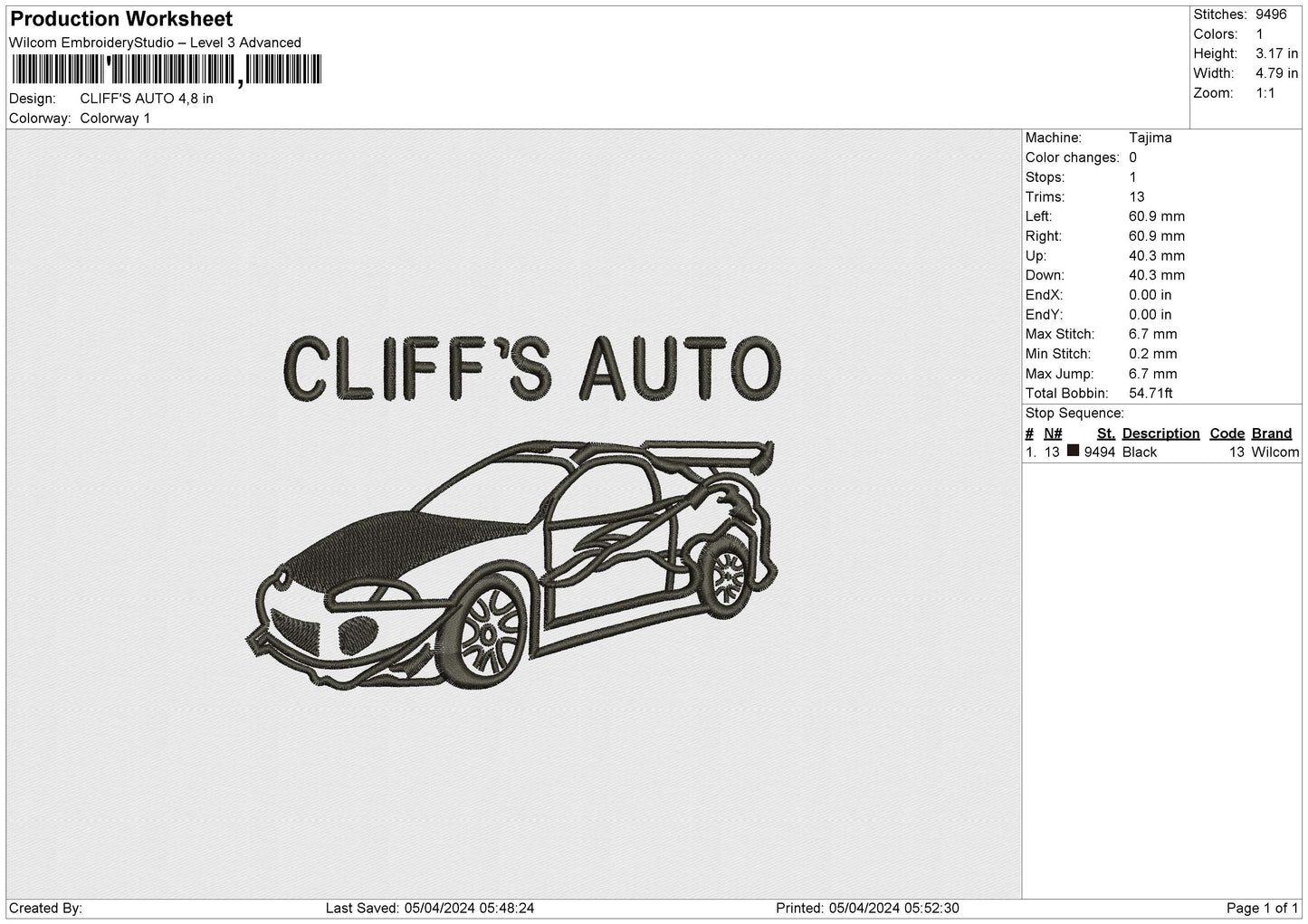
Task: Select the Machine value Tajima
Action: click(x=1150, y=138)
